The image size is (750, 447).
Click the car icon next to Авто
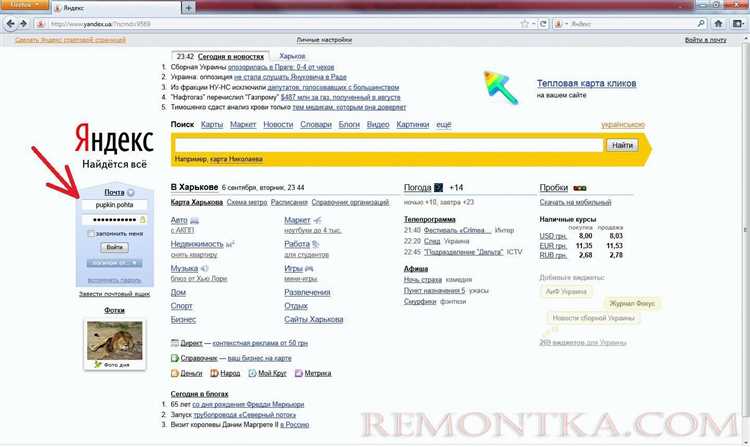[x=195, y=220]
